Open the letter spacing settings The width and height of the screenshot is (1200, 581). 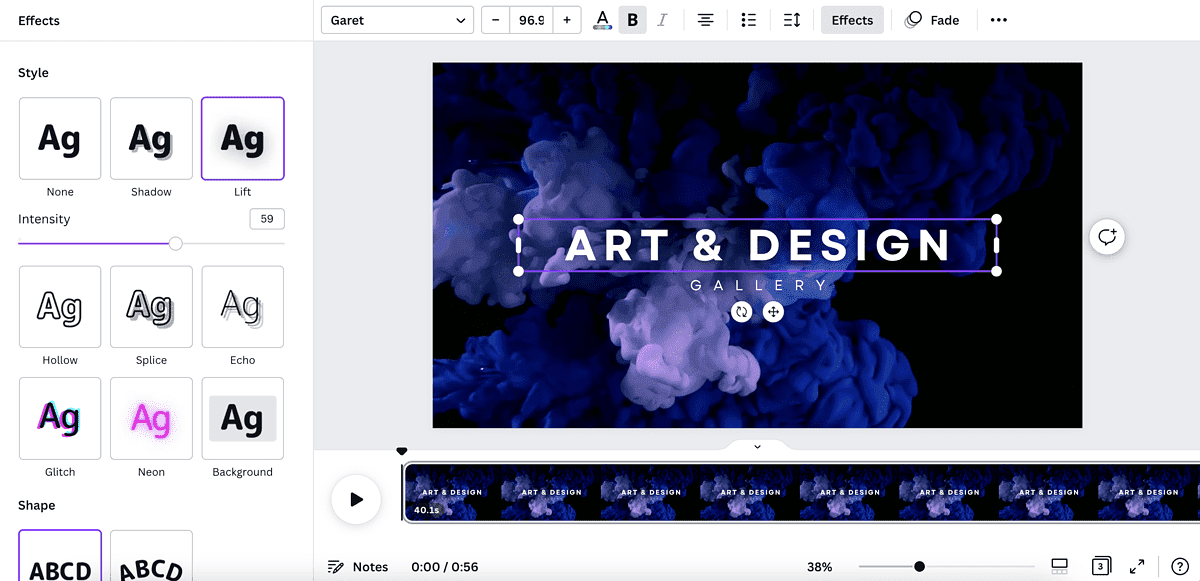pyautogui.click(x=791, y=19)
